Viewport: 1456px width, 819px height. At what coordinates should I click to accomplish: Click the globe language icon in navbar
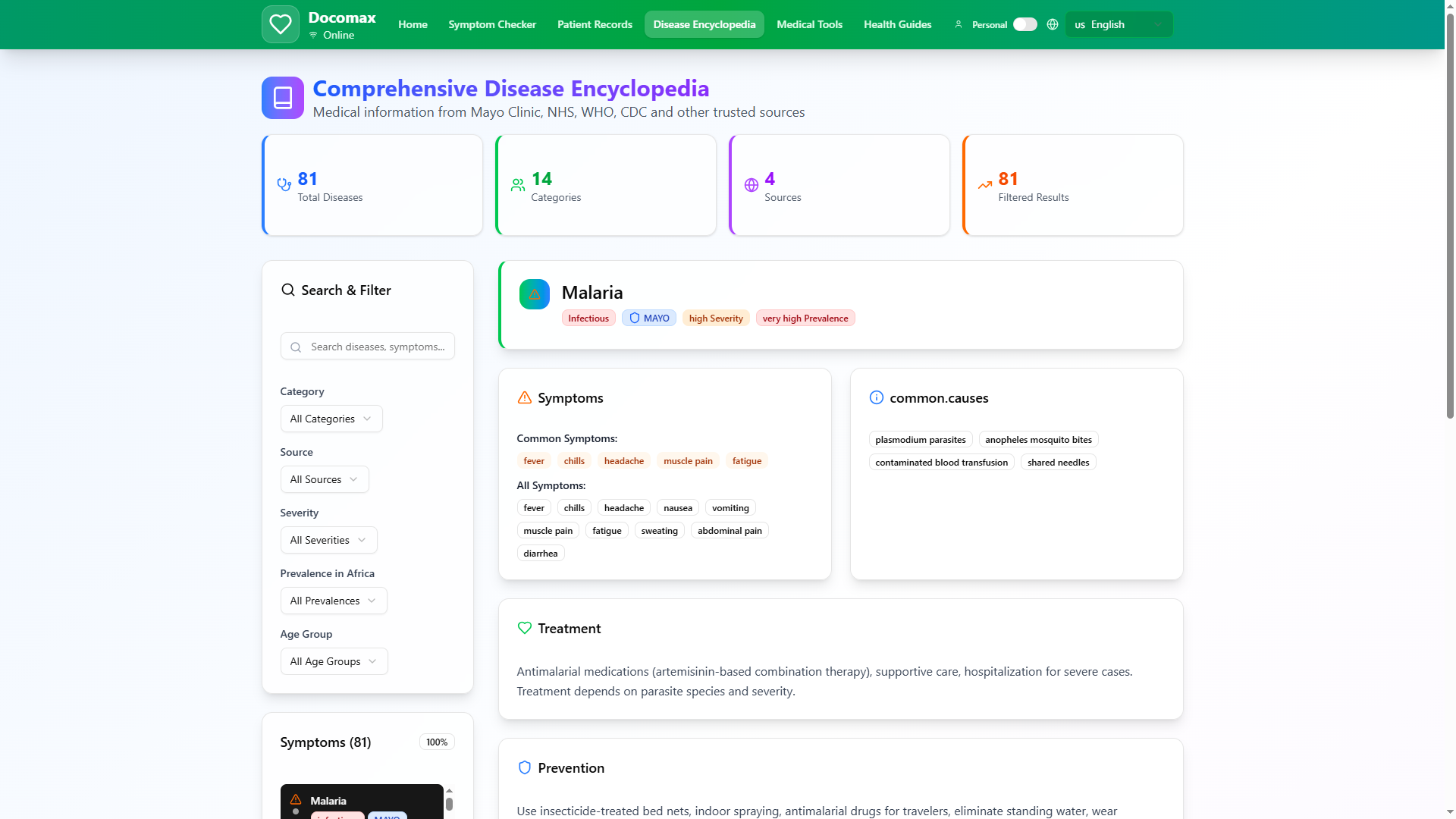tap(1052, 24)
